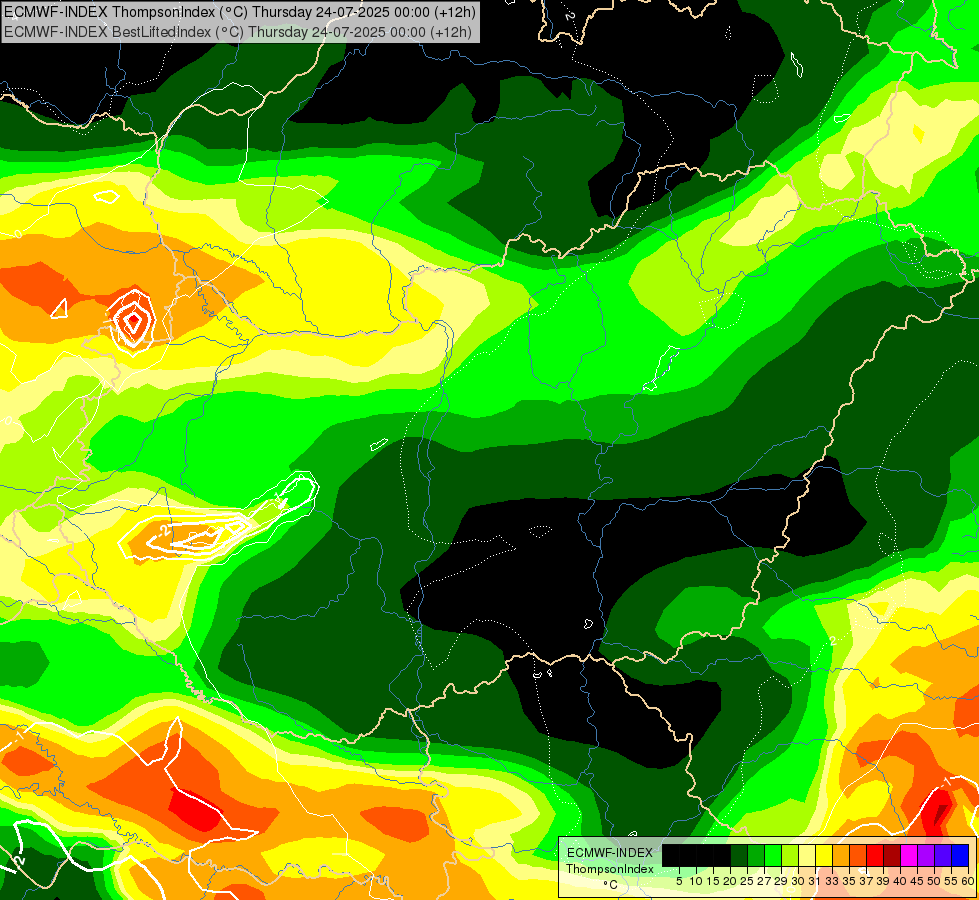Click the orange 33–35 legend swatch

(x=841, y=856)
